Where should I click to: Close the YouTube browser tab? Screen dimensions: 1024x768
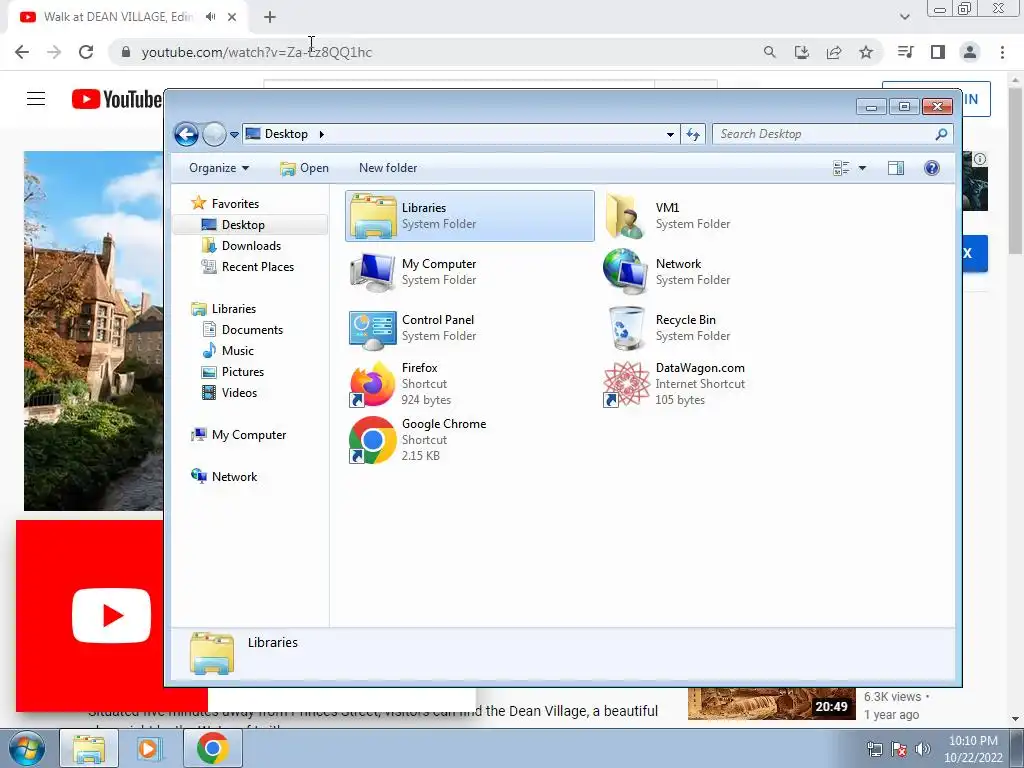tap(232, 17)
